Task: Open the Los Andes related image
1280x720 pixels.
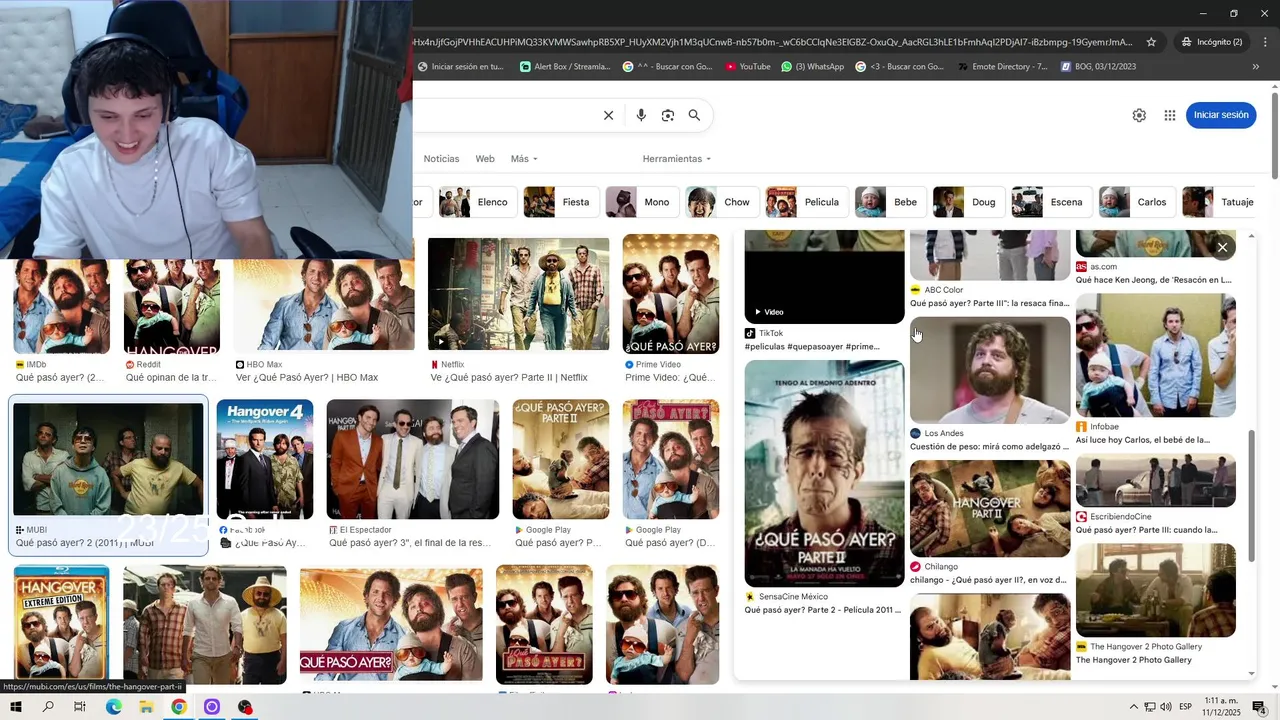Action: tap(990, 370)
